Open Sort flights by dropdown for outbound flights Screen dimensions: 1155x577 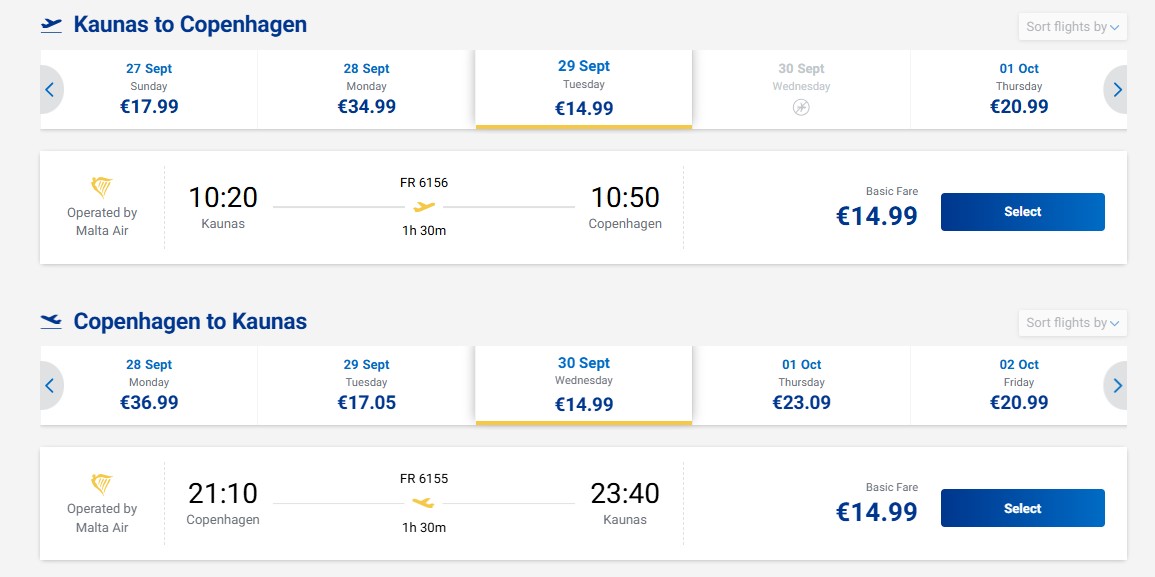click(x=1072, y=27)
